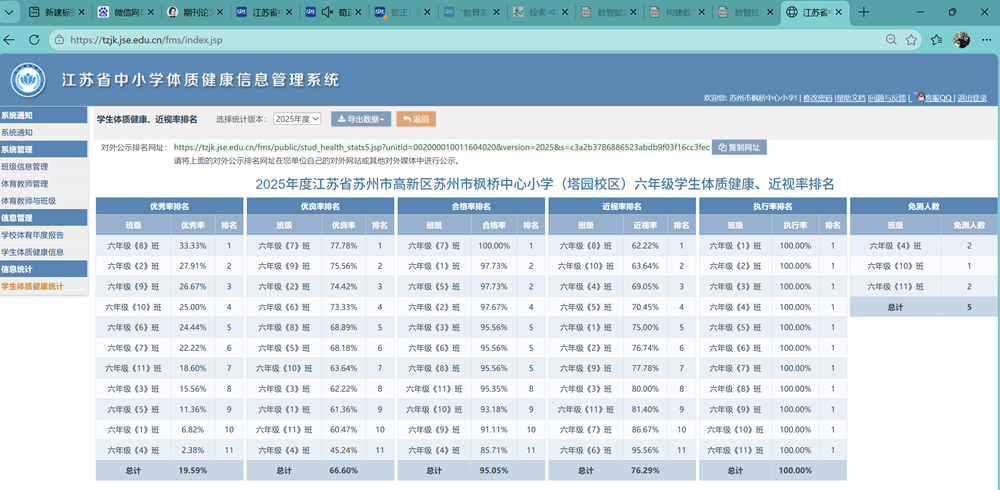
Task: Click 退出登录 to log out
Action: pyautogui.click(x=972, y=98)
